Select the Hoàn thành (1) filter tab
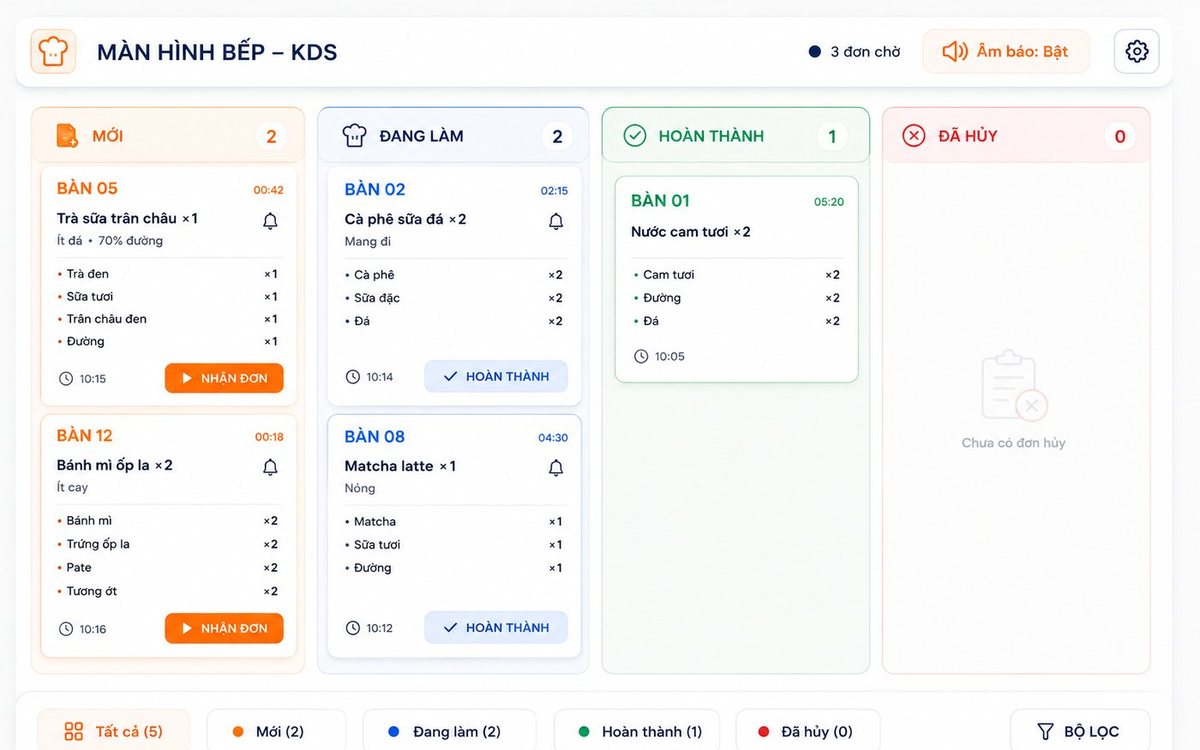 click(636, 731)
